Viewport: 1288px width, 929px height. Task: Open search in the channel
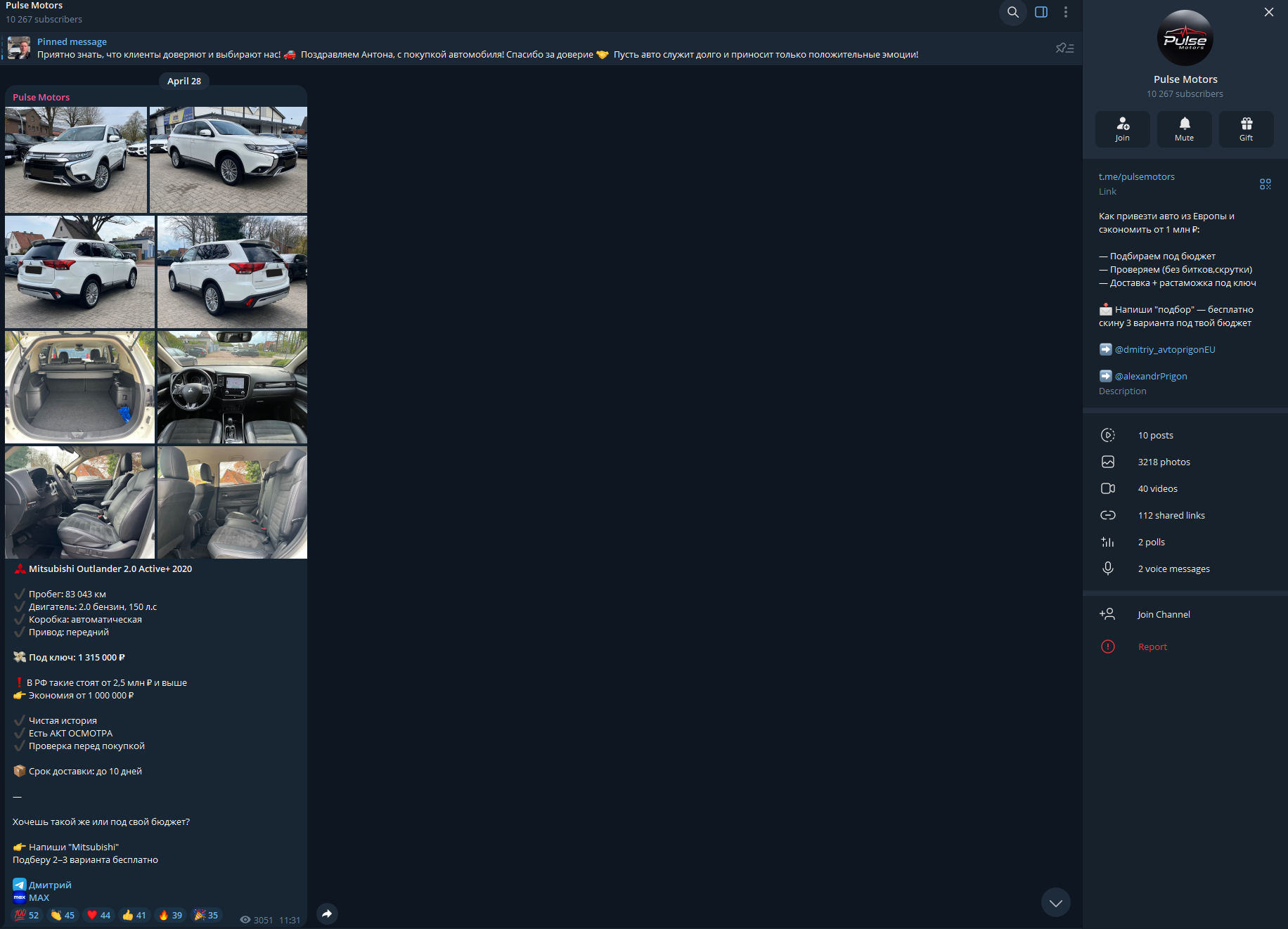click(x=1013, y=12)
